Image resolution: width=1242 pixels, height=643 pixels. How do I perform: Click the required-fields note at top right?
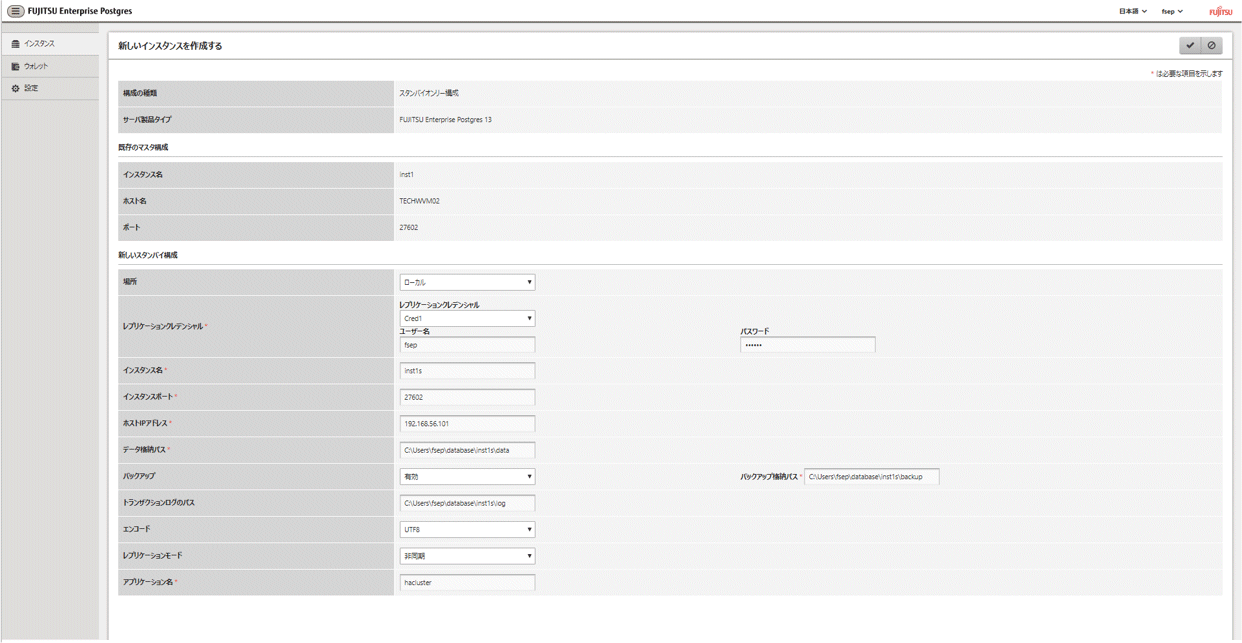tap(1186, 74)
